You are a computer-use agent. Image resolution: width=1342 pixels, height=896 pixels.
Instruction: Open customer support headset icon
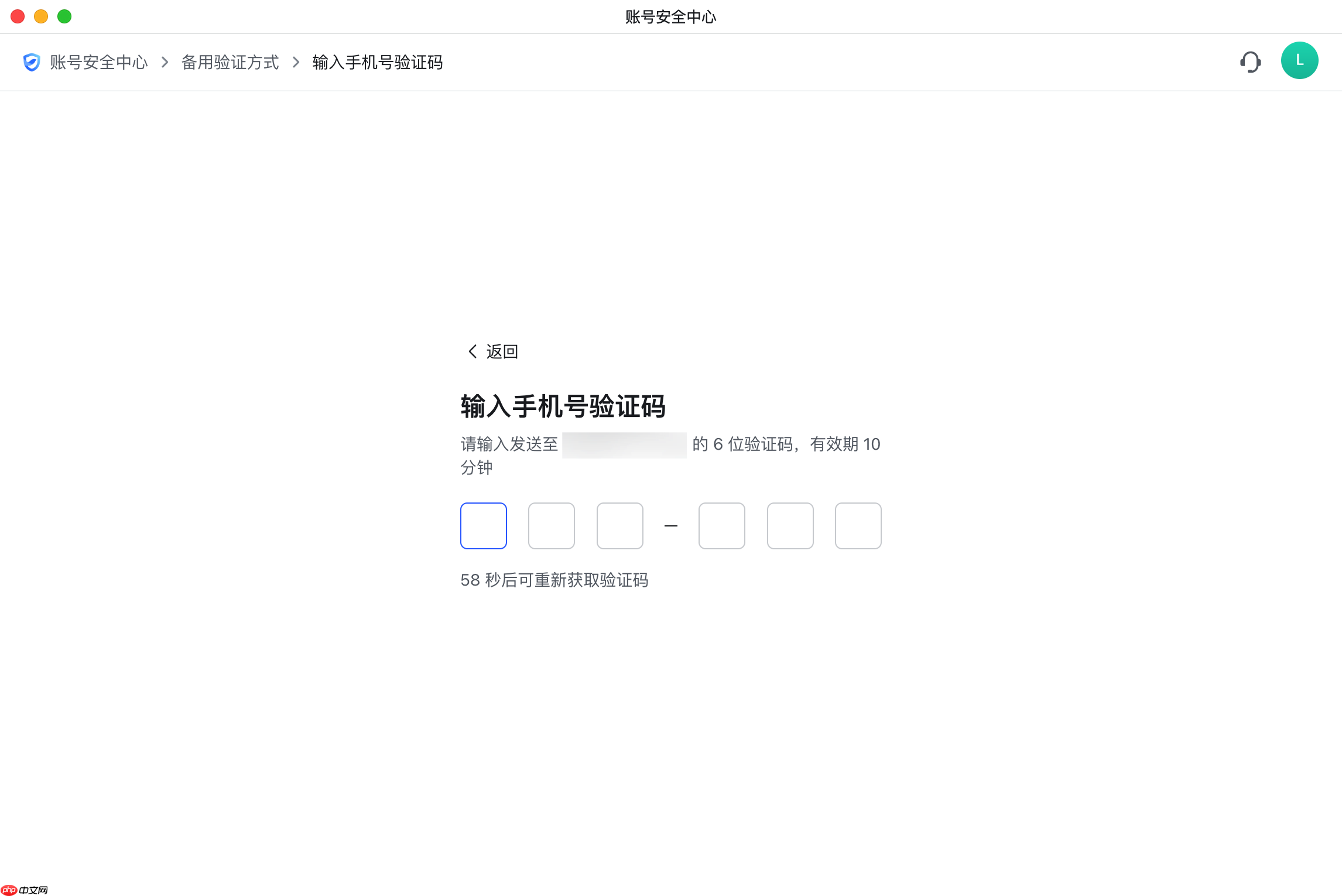tap(1250, 61)
